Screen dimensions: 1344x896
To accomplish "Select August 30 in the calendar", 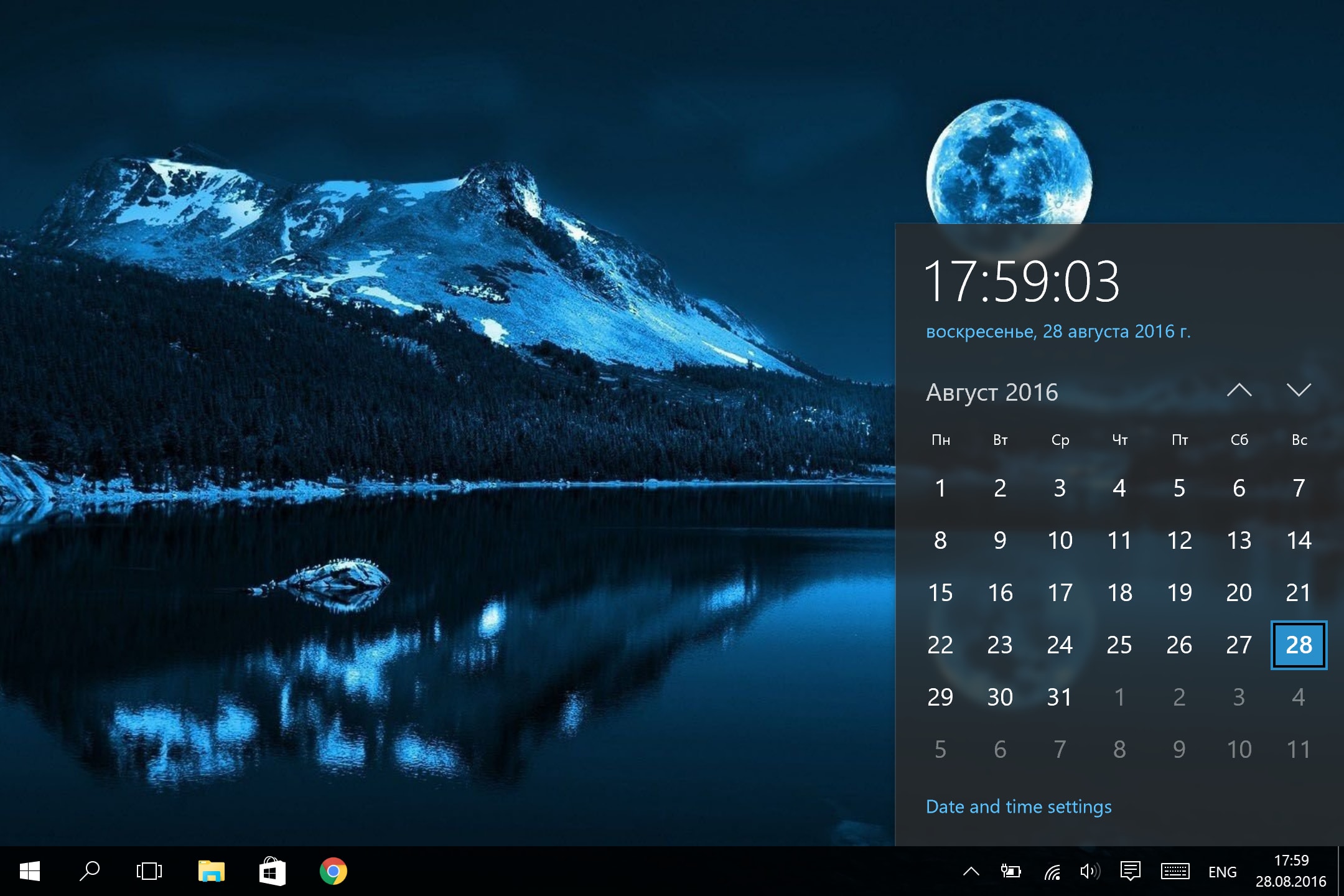I will (1000, 698).
